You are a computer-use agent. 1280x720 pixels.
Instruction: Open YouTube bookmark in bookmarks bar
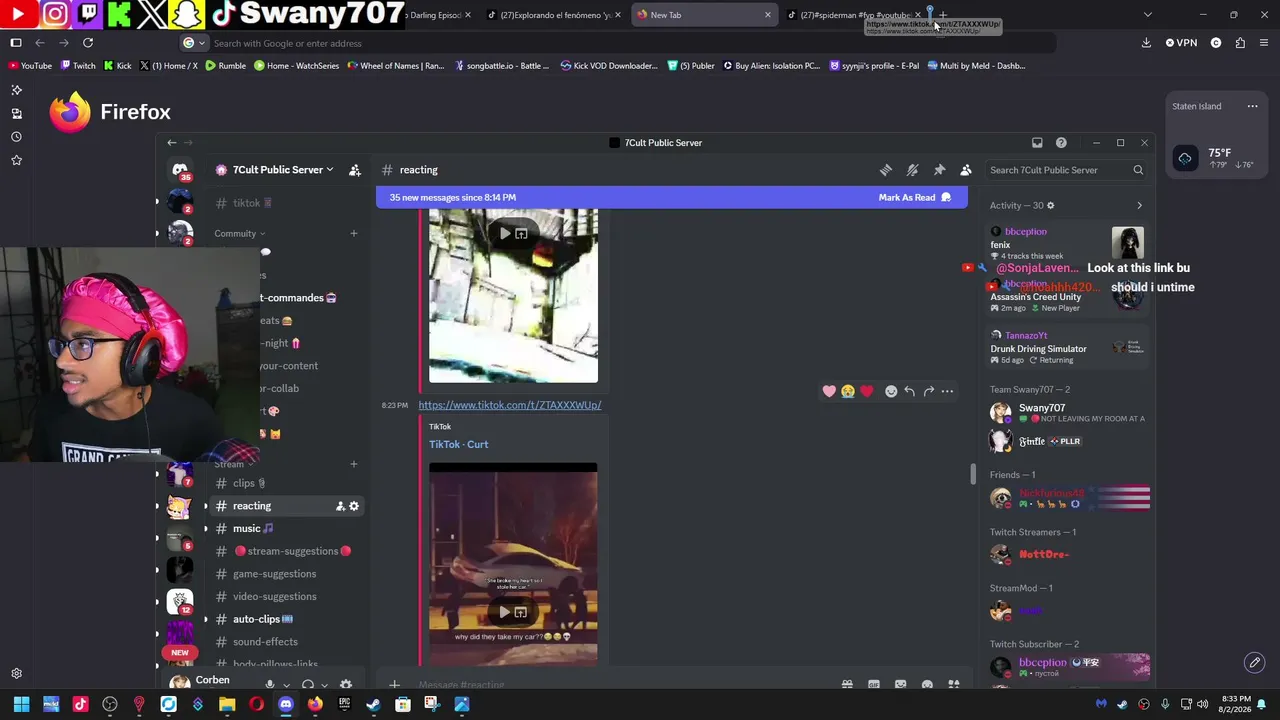(x=29, y=66)
